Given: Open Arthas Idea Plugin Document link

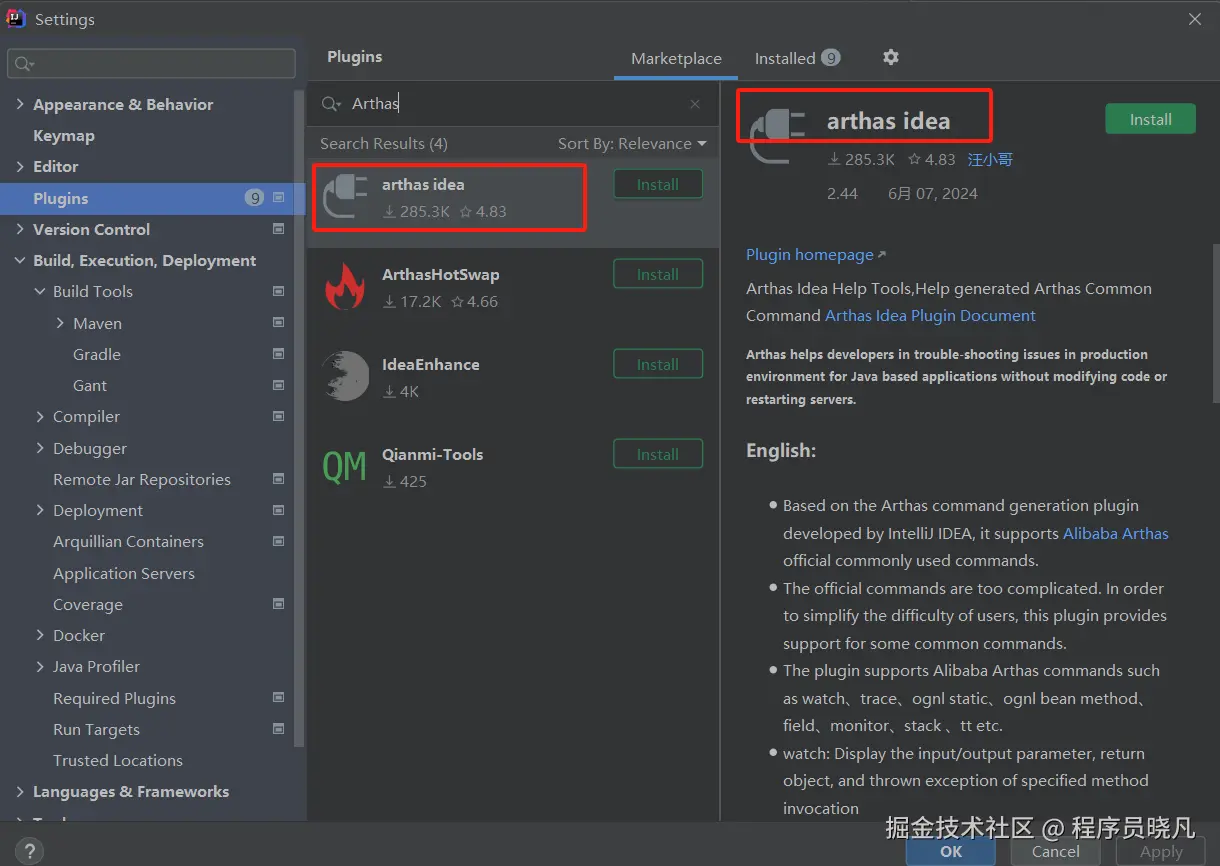Looking at the screenshot, I should tap(930, 315).
